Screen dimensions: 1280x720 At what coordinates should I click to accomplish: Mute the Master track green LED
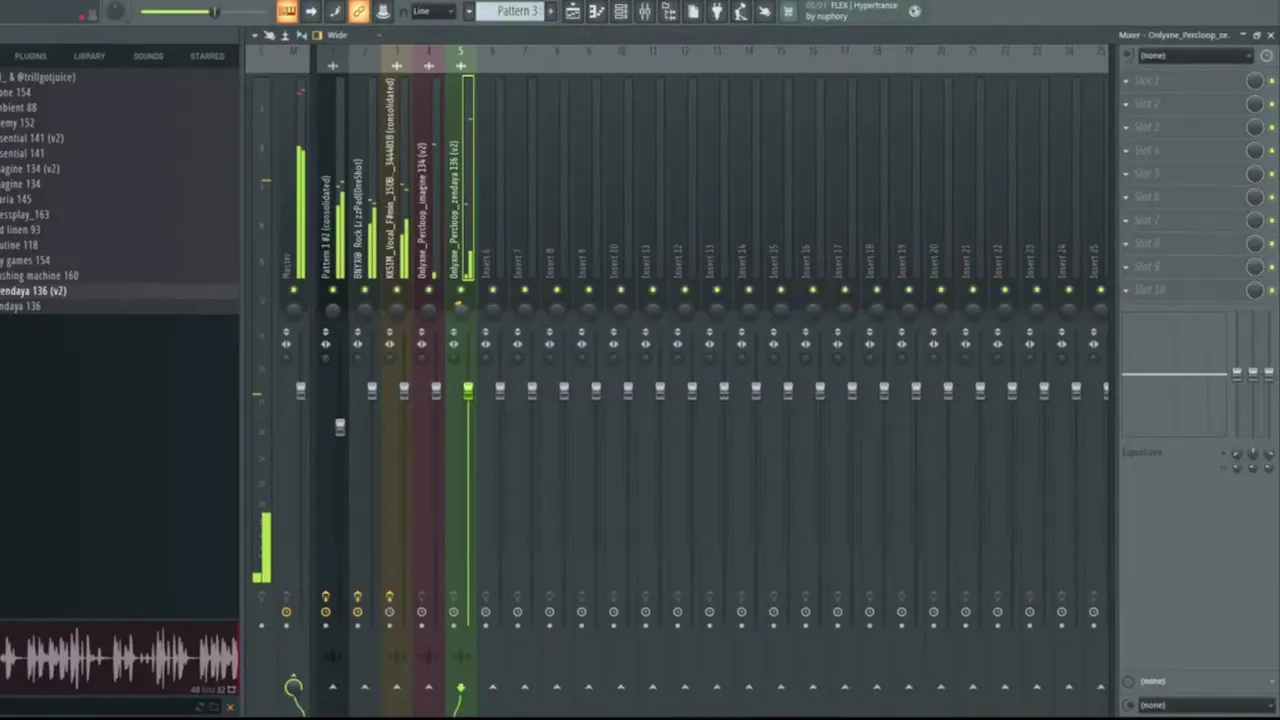pos(293,290)
